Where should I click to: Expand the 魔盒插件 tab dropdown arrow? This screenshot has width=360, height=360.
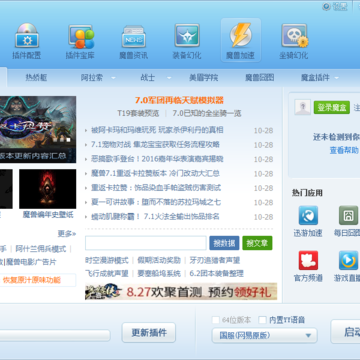336,78
